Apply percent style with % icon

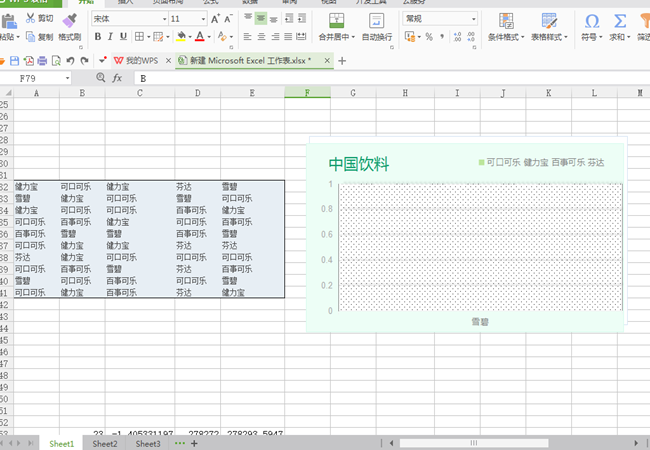click(x=429, y=37)
